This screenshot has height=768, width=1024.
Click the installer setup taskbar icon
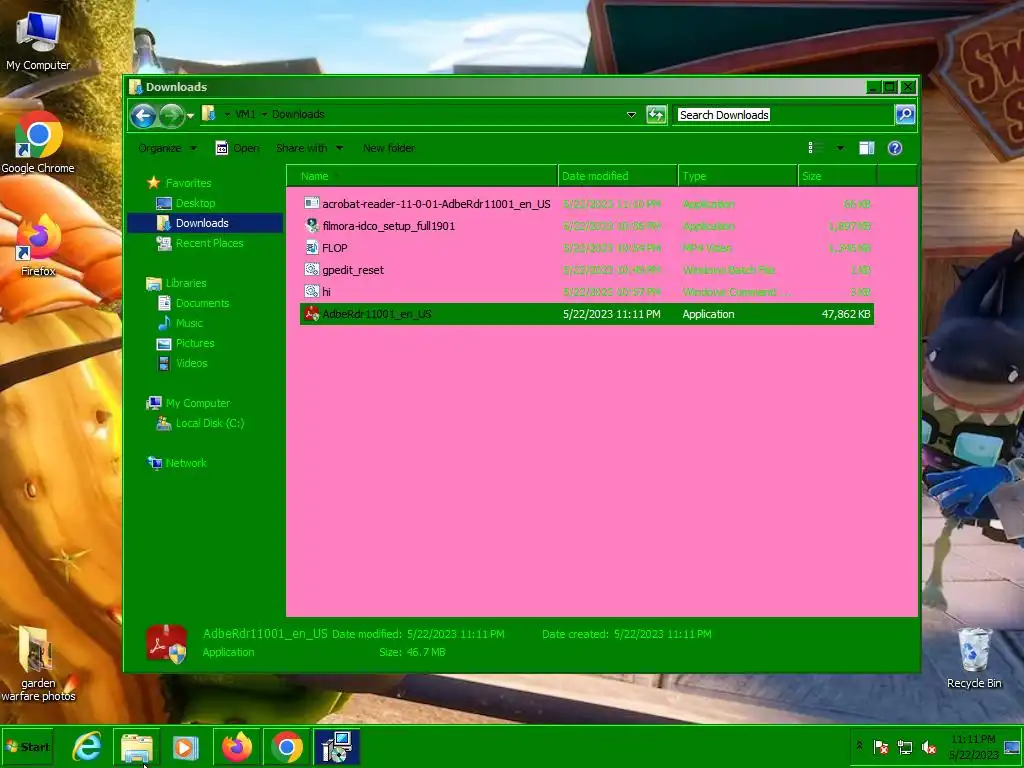337,747
